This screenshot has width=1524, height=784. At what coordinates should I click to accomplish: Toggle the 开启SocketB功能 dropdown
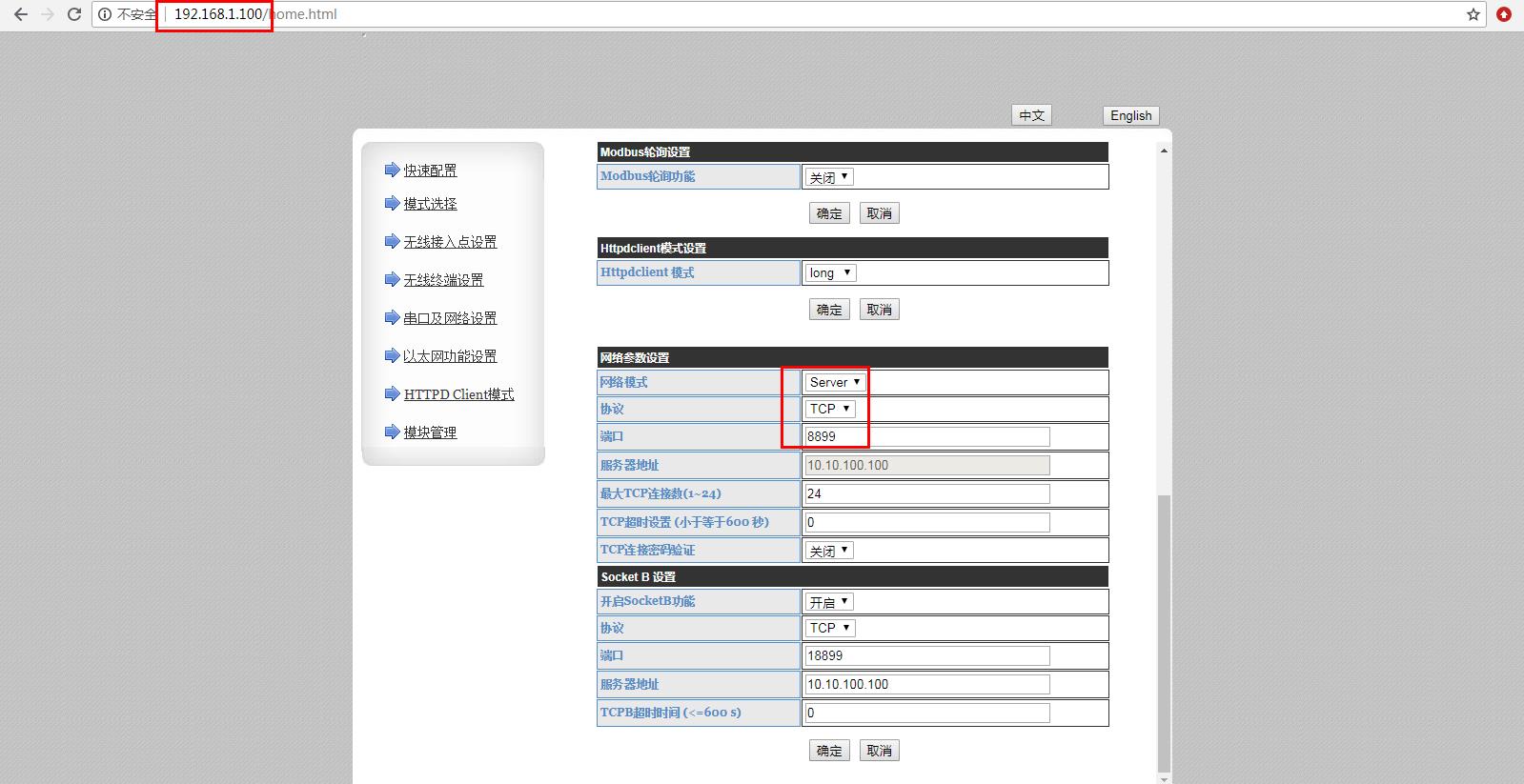(x=829, y=602)
